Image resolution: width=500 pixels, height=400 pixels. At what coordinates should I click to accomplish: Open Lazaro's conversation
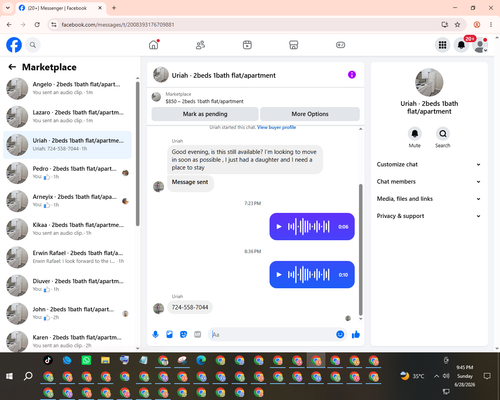click(x=68, y=117)
